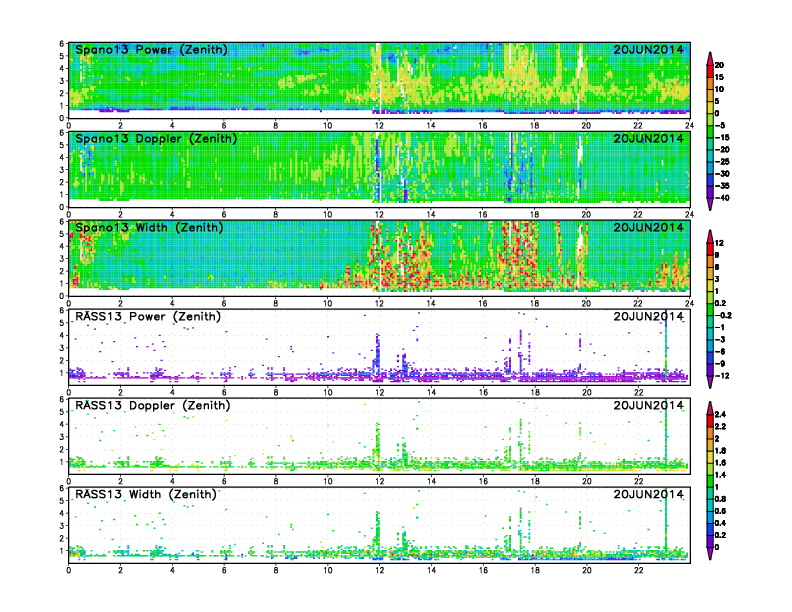This screenshot has width=792, height=612.
Task: Click hour tick 6 under Spano13 Width panel
Action: [x=224, y=303]
